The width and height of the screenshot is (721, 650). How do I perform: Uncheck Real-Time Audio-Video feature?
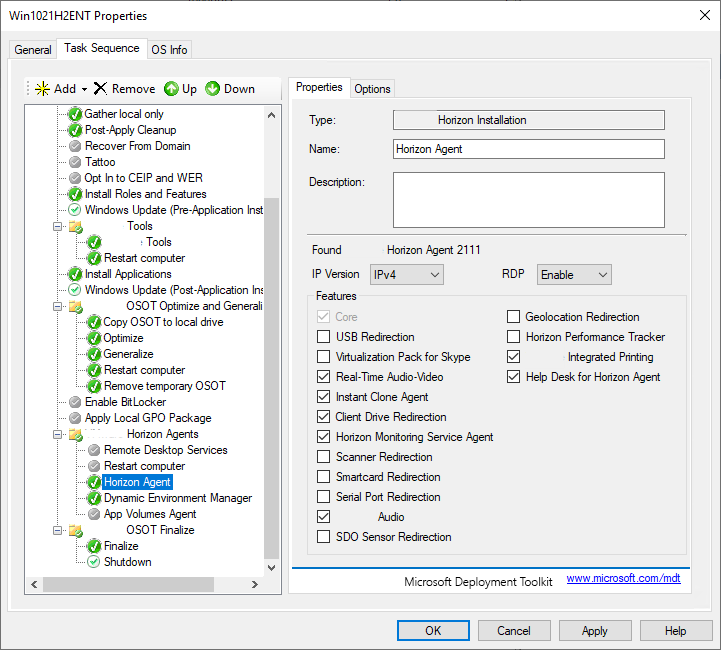(x=323, y=376)
